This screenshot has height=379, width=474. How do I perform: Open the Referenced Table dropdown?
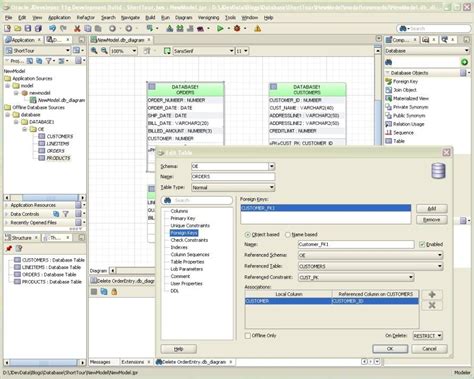pos(440,266)
